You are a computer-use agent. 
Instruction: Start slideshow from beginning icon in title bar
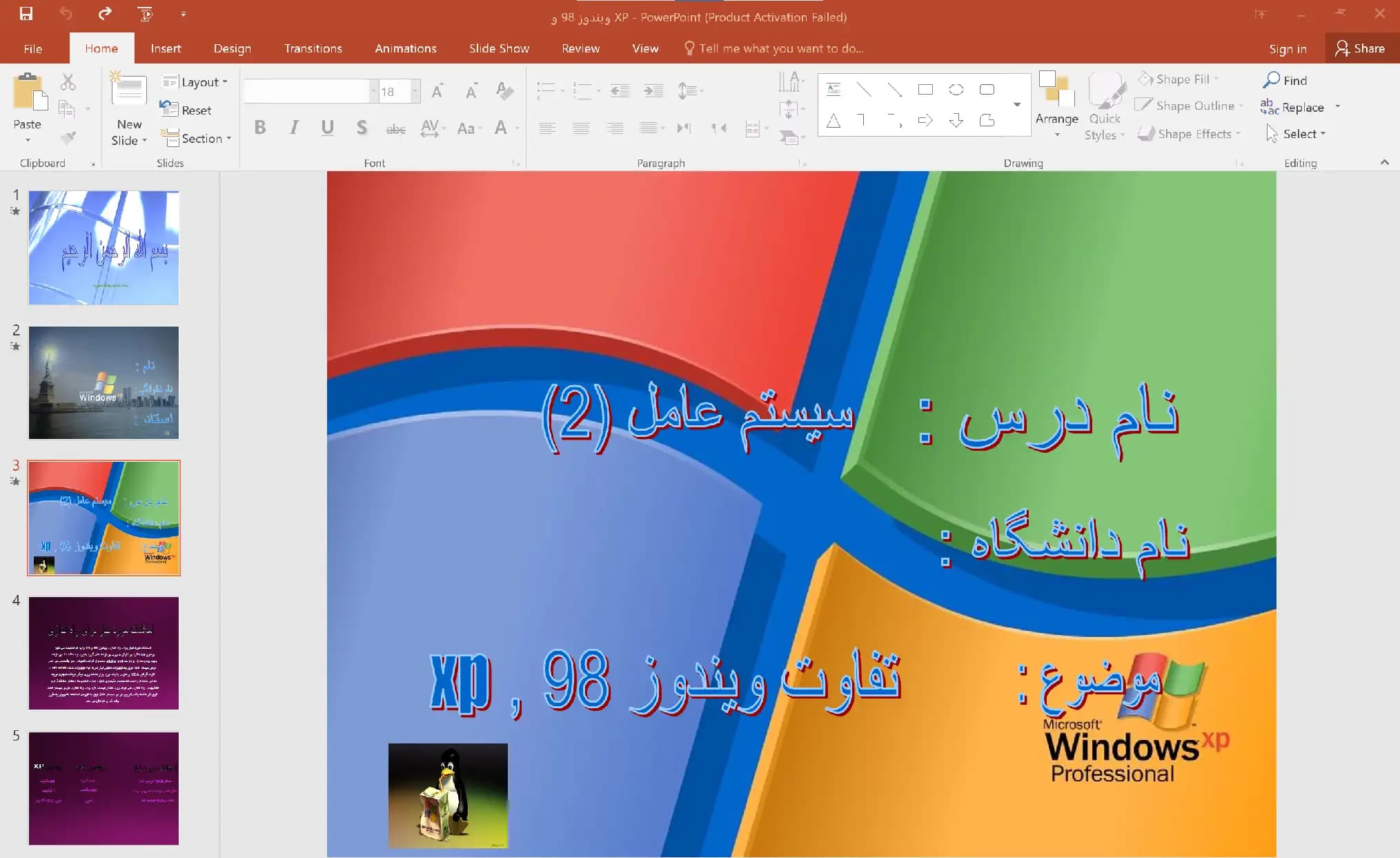[145, 13]
